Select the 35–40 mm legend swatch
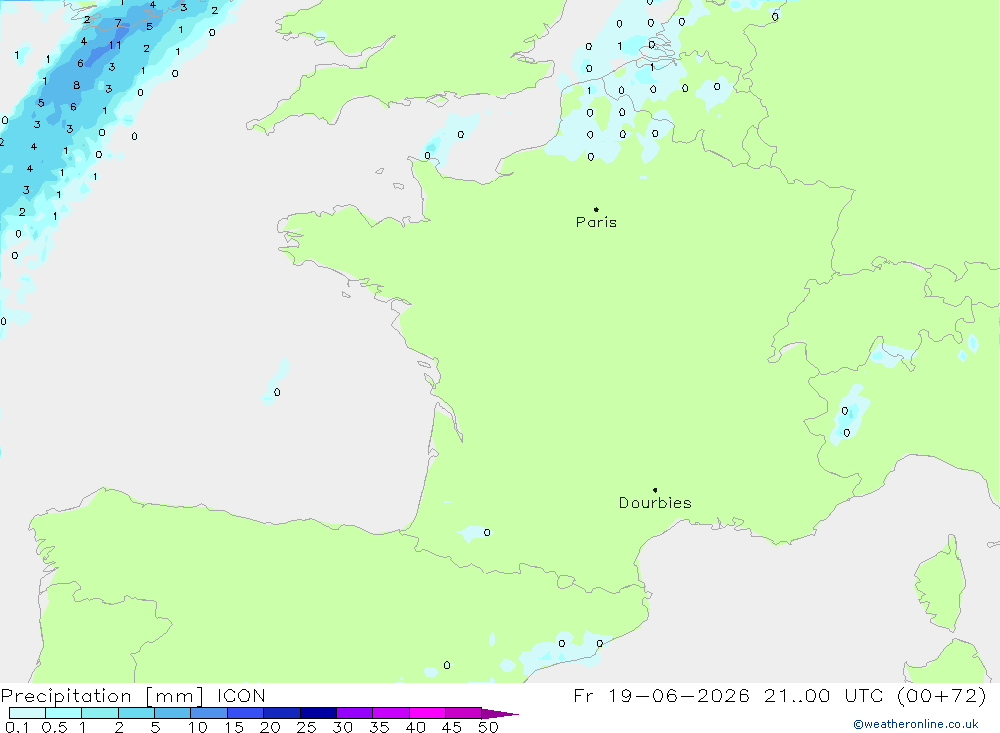1000x733 pixels. [391, 713]
